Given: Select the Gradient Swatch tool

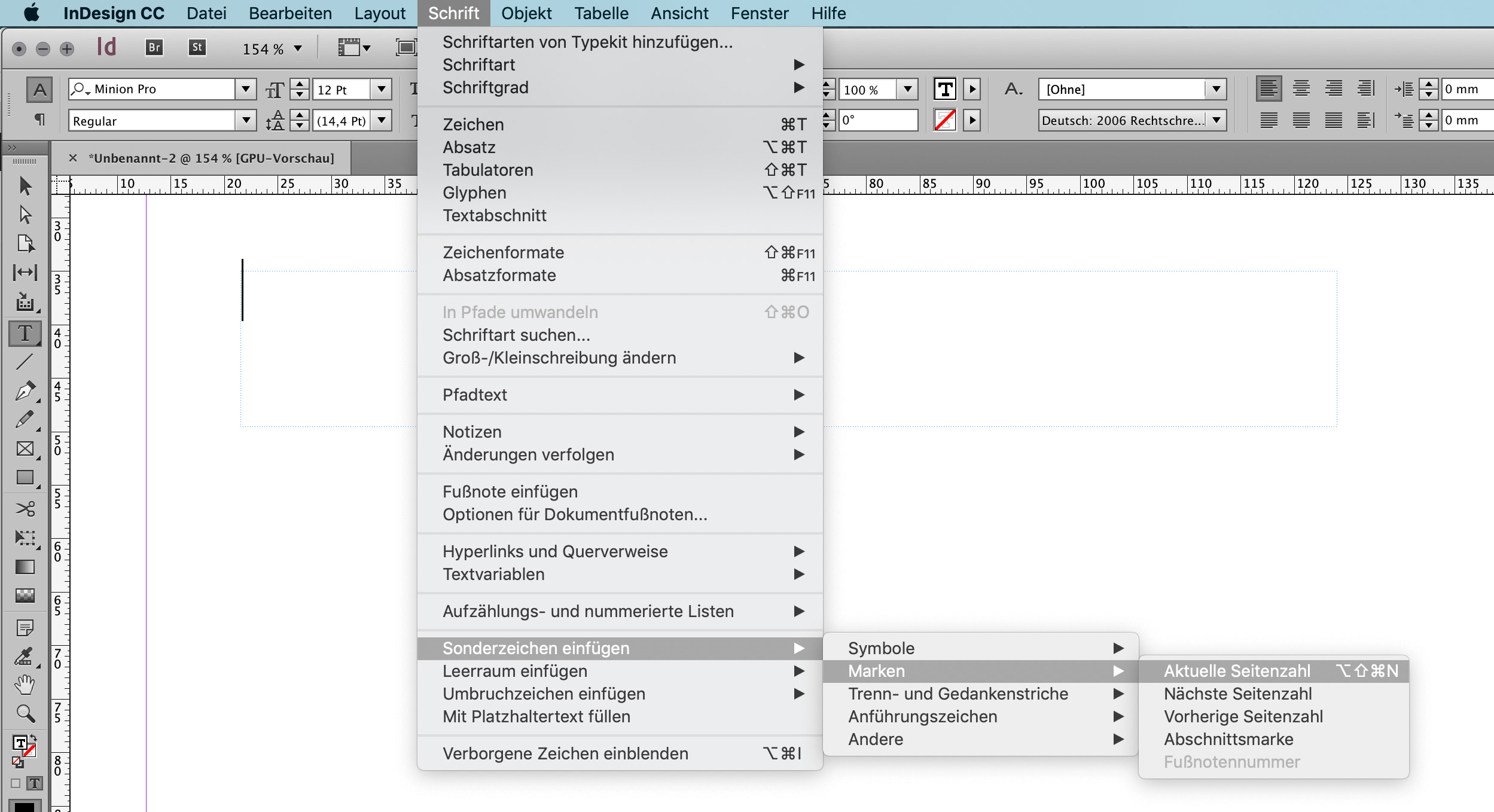Looking at the screenshot, I should pyautogui.click(x=25, y=567).
